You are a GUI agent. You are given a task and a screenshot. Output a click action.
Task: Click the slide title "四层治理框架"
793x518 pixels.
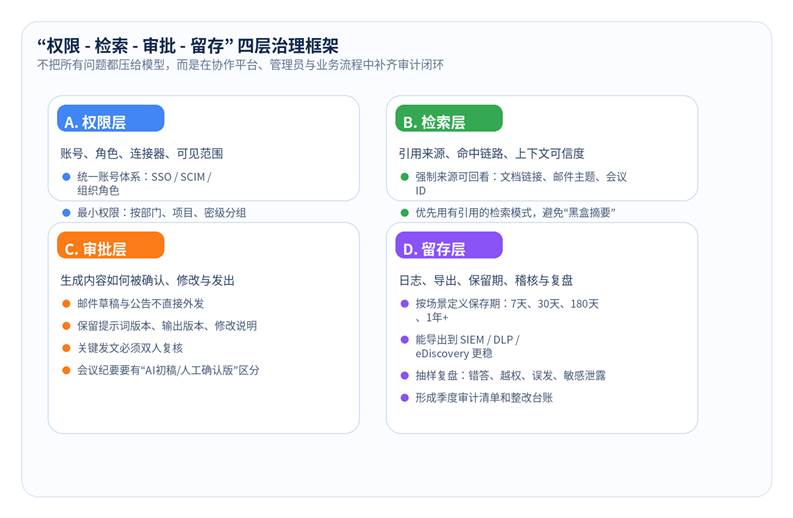pyautogui.click(x=188, y=45)
